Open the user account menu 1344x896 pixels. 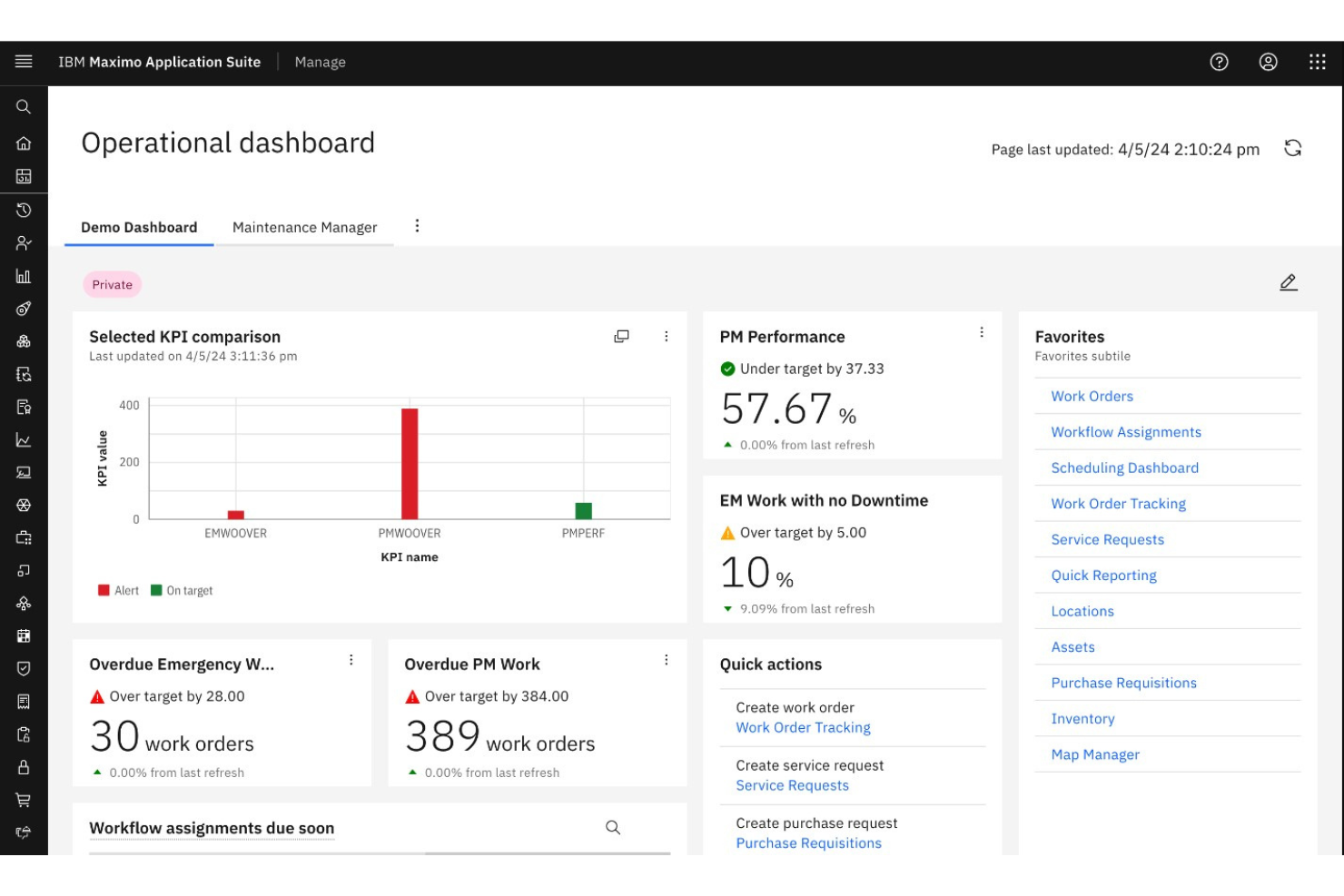1269,62
